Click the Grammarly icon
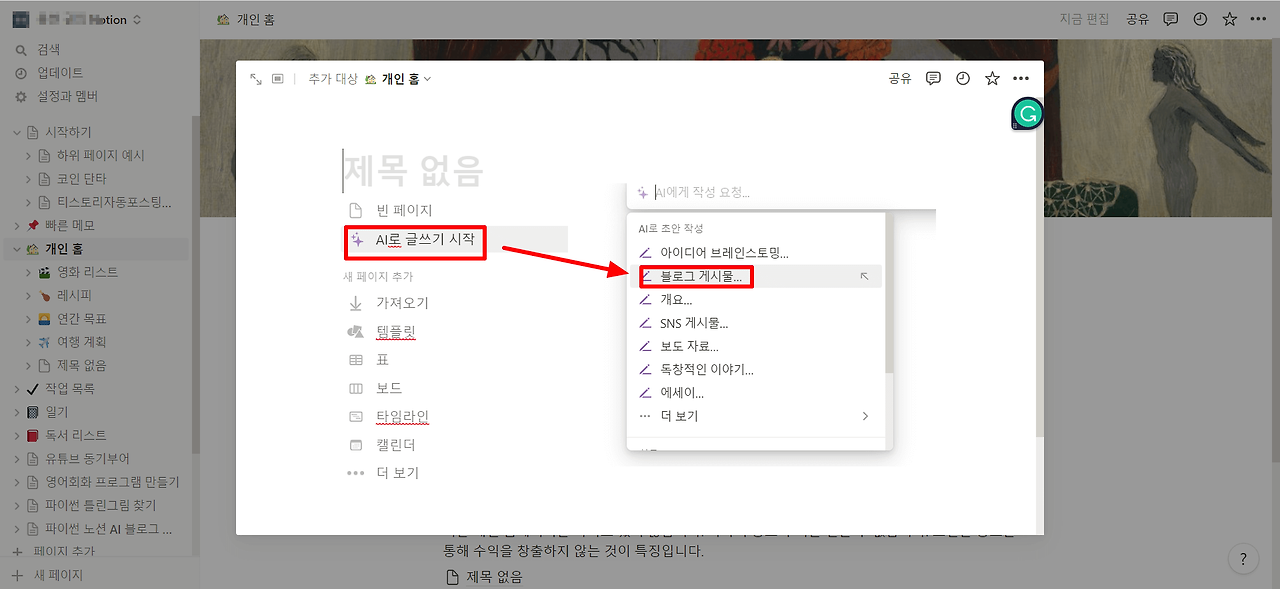1280x589 pixels. [x=1027, y=114]
